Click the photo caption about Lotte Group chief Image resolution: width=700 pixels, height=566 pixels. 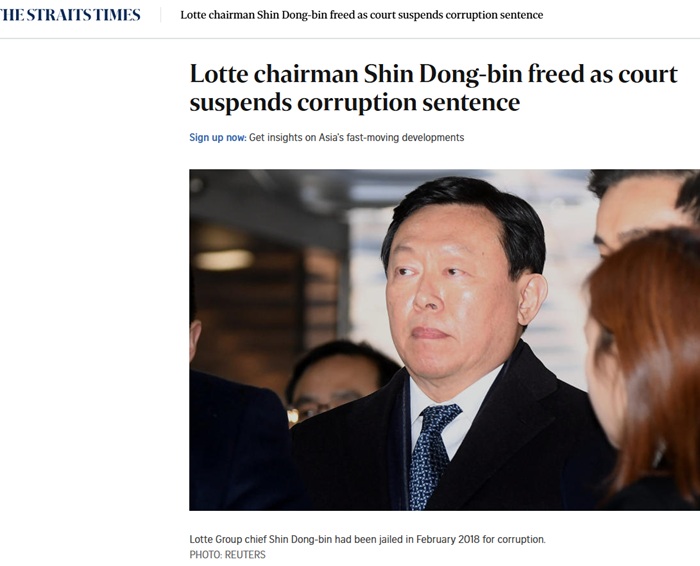tap(367, 539)
